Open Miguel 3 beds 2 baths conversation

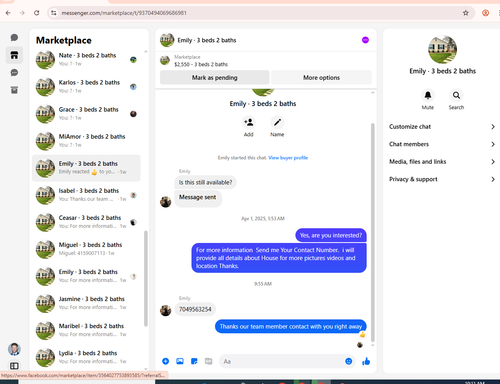(x=87, y=249)
